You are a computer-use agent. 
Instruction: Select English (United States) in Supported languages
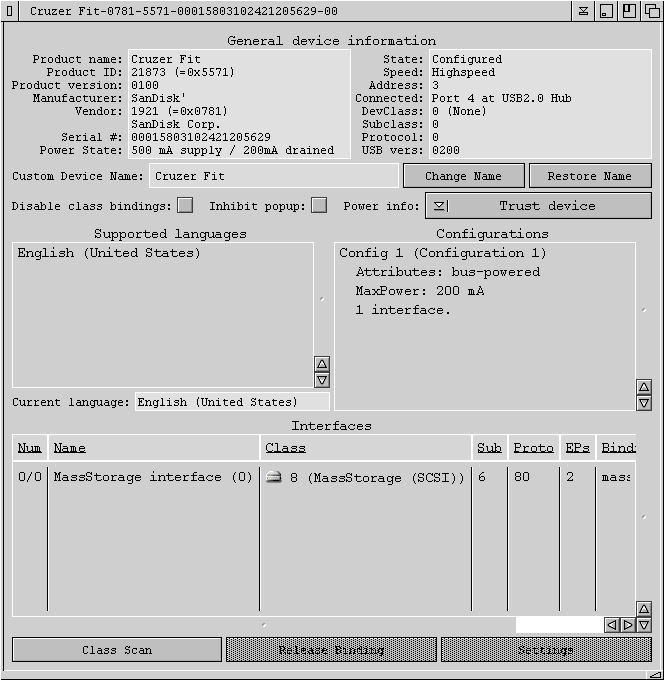click(109, 254)
